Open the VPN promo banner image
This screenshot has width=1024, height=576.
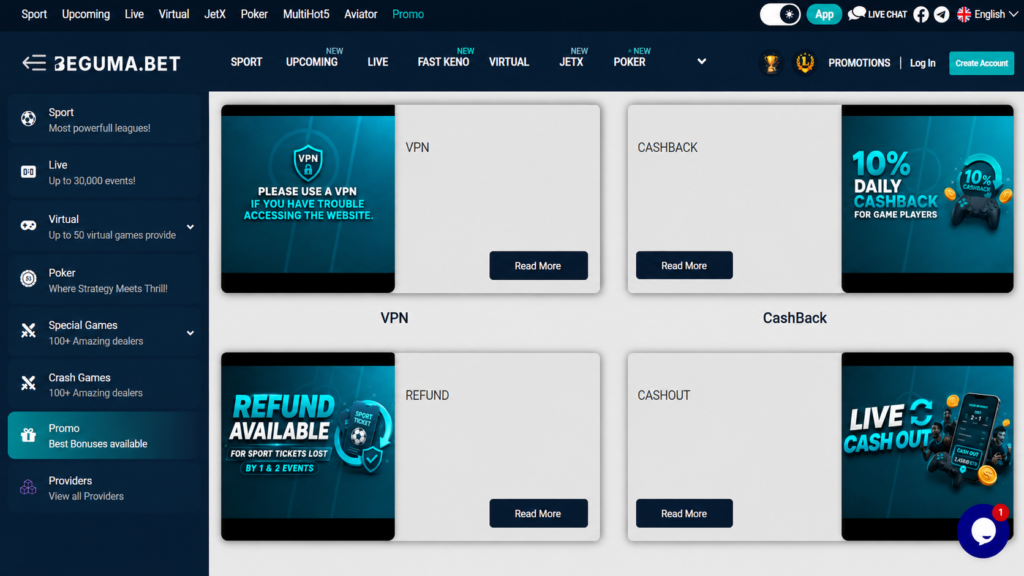pos(308,199)
